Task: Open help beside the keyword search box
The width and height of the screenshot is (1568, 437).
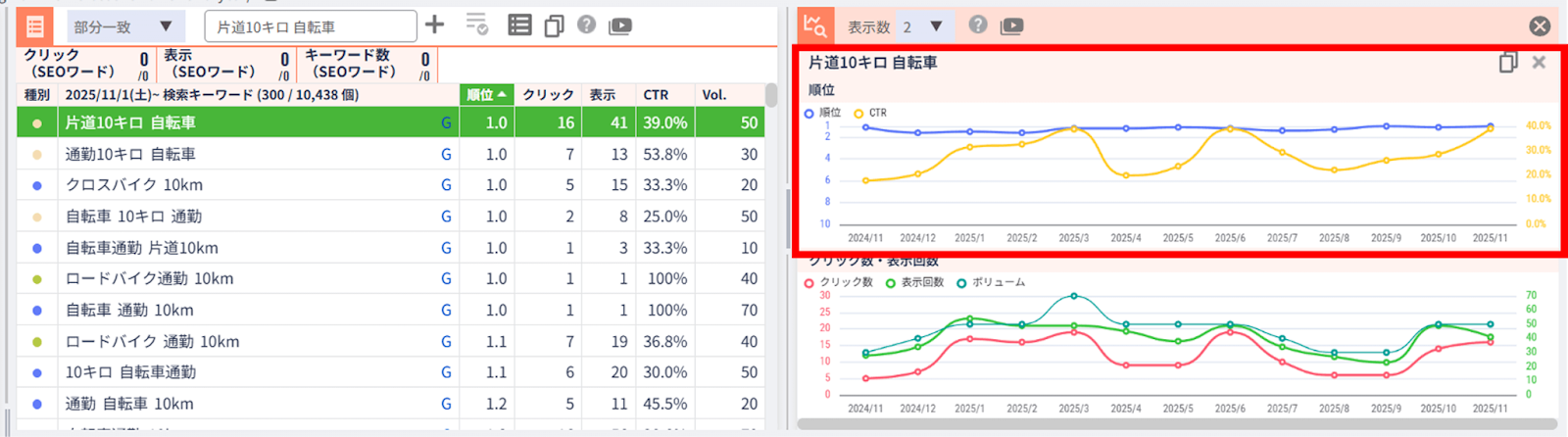Action: [x=586, y=24]
